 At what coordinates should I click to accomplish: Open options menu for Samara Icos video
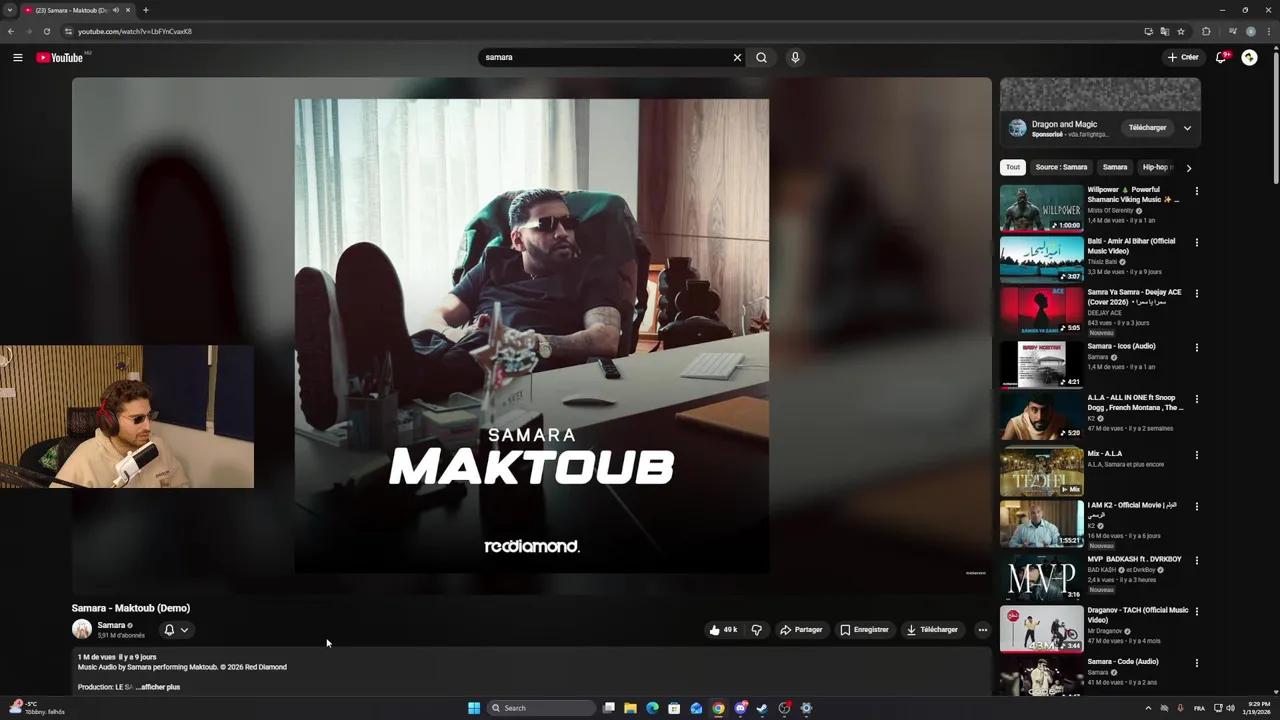(1196, 347)
